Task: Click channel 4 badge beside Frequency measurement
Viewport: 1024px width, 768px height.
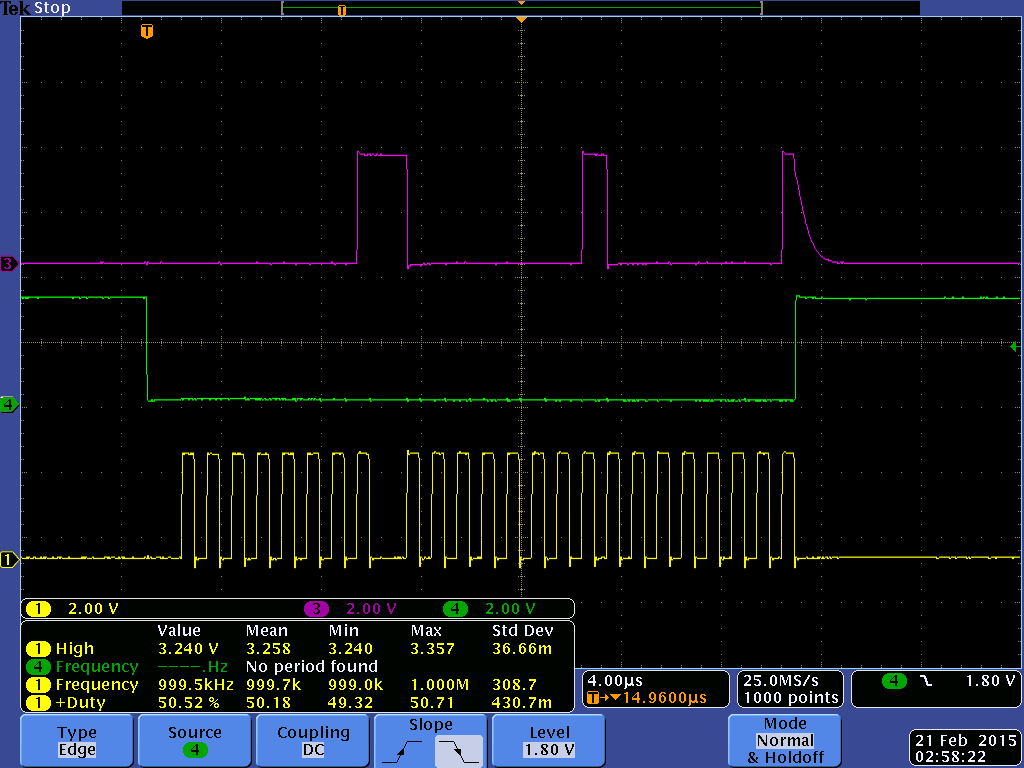Action: (x=38, y=667)
